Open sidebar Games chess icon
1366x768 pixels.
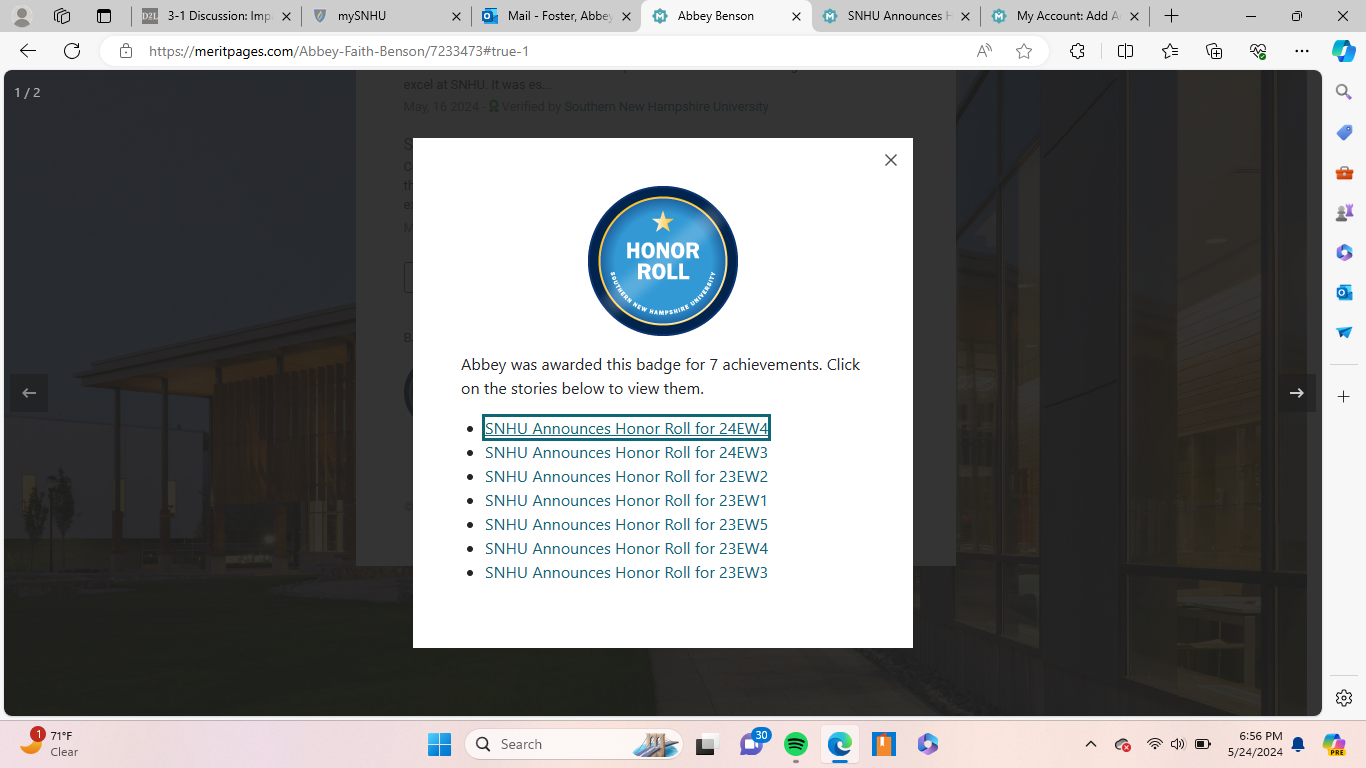[1344, 212]
